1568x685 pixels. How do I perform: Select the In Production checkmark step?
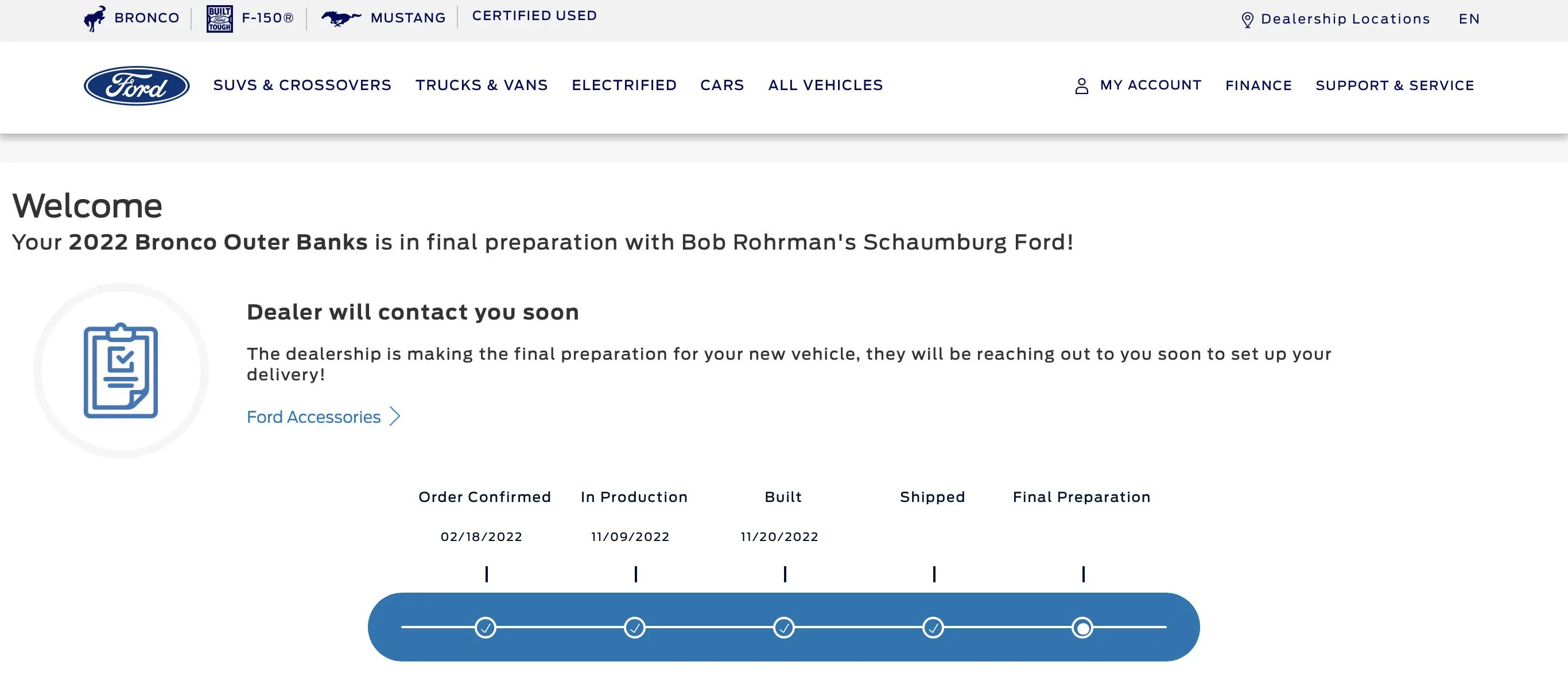coord(634,627)
